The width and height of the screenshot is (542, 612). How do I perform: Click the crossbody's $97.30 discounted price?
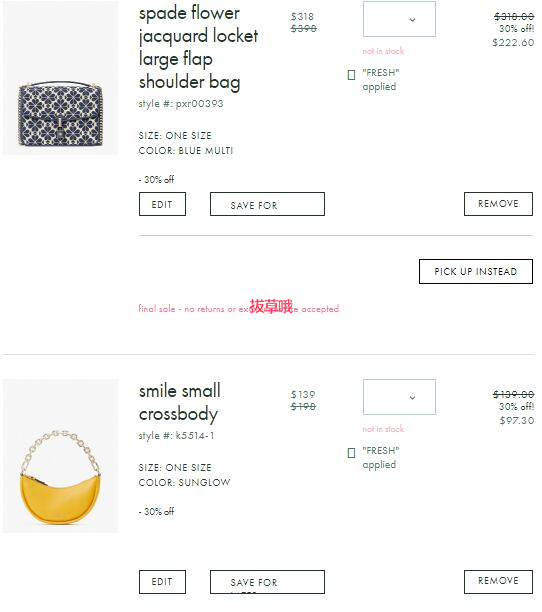517,420
